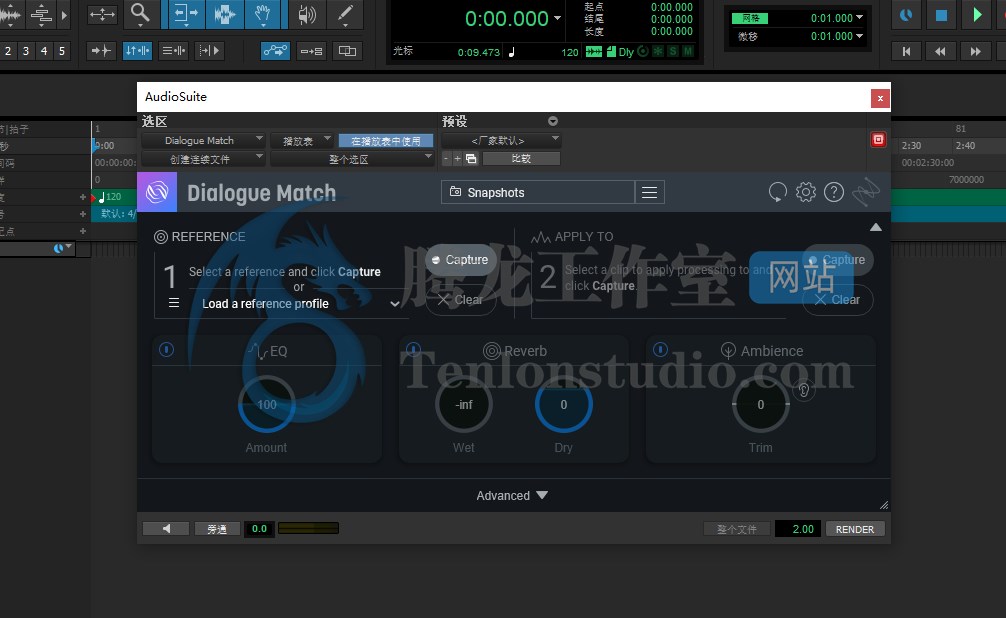Screen dimensions: 1006x618
Task: Click the preset settings copy icon
Action: pos(471,158)
